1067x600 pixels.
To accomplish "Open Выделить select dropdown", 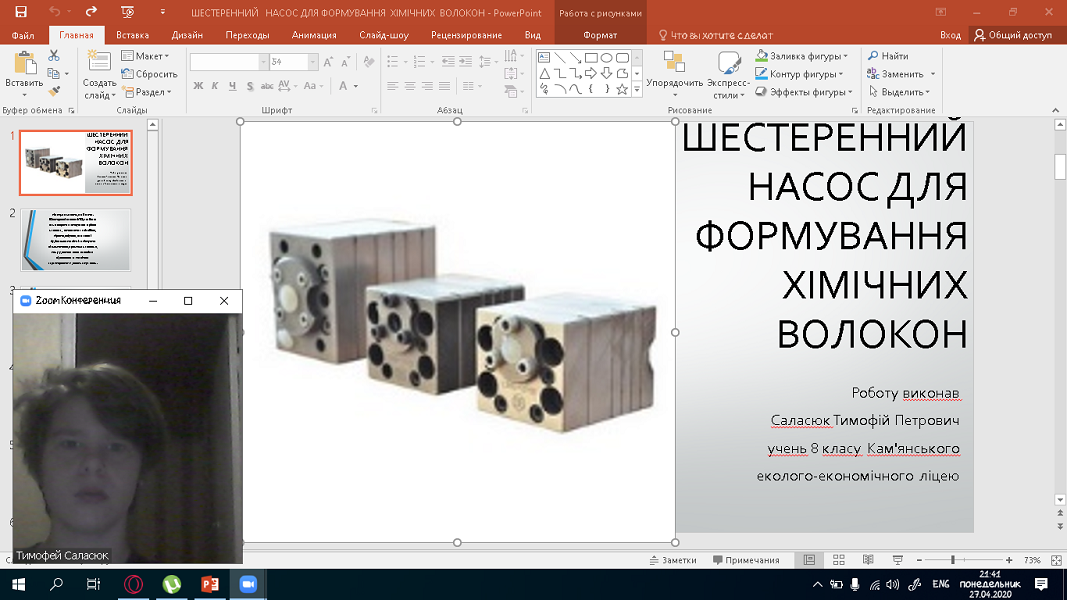I will pos(900,91).
